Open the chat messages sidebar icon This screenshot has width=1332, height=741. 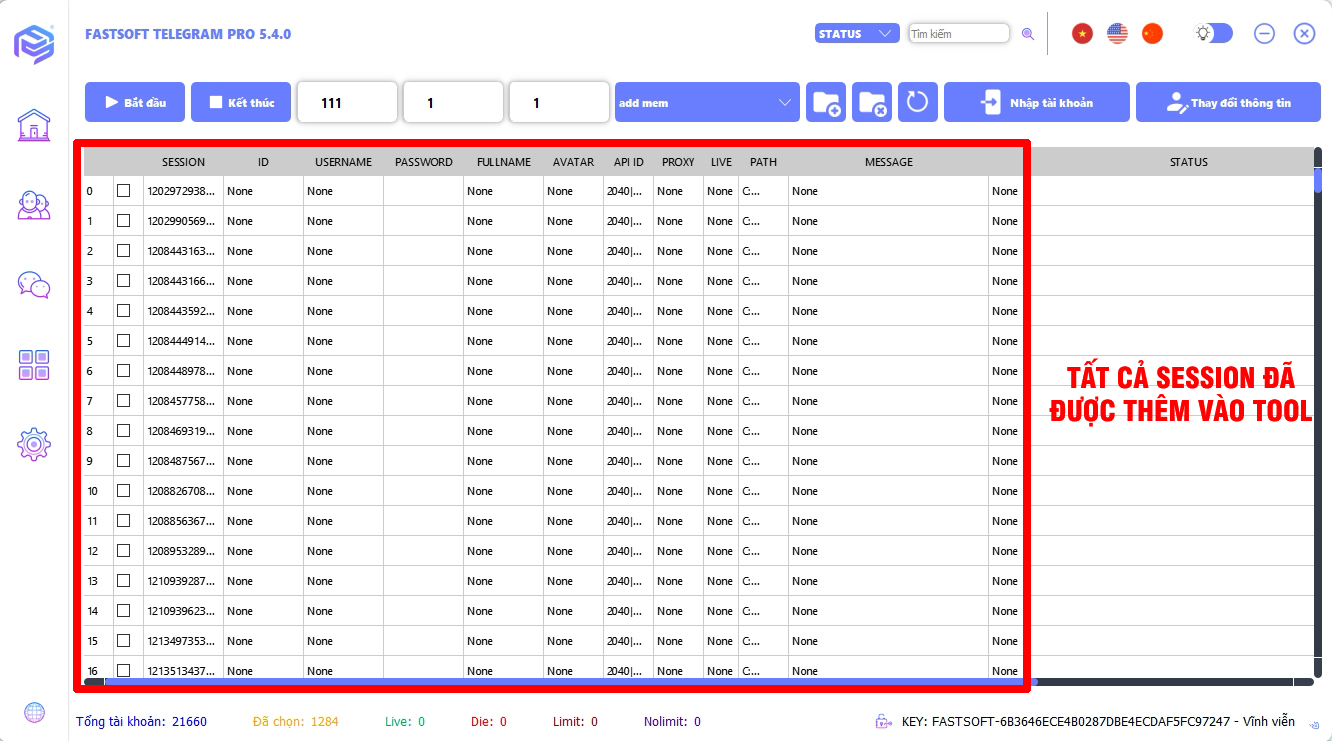pyautogui.click(x=34, y=285)
